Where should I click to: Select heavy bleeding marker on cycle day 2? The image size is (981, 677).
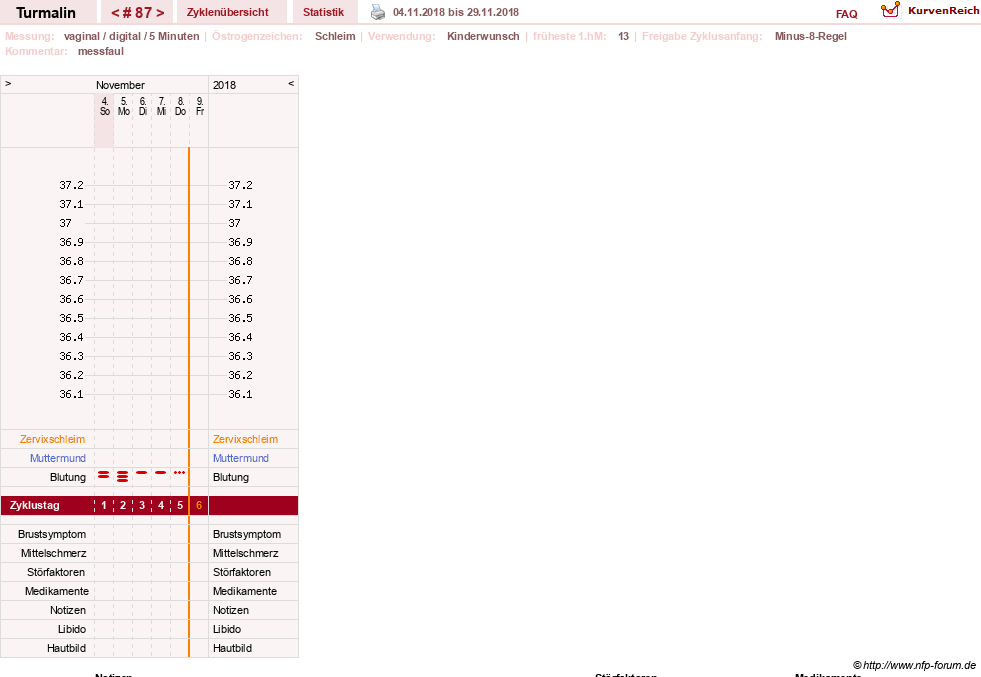(x=123, y=476)
